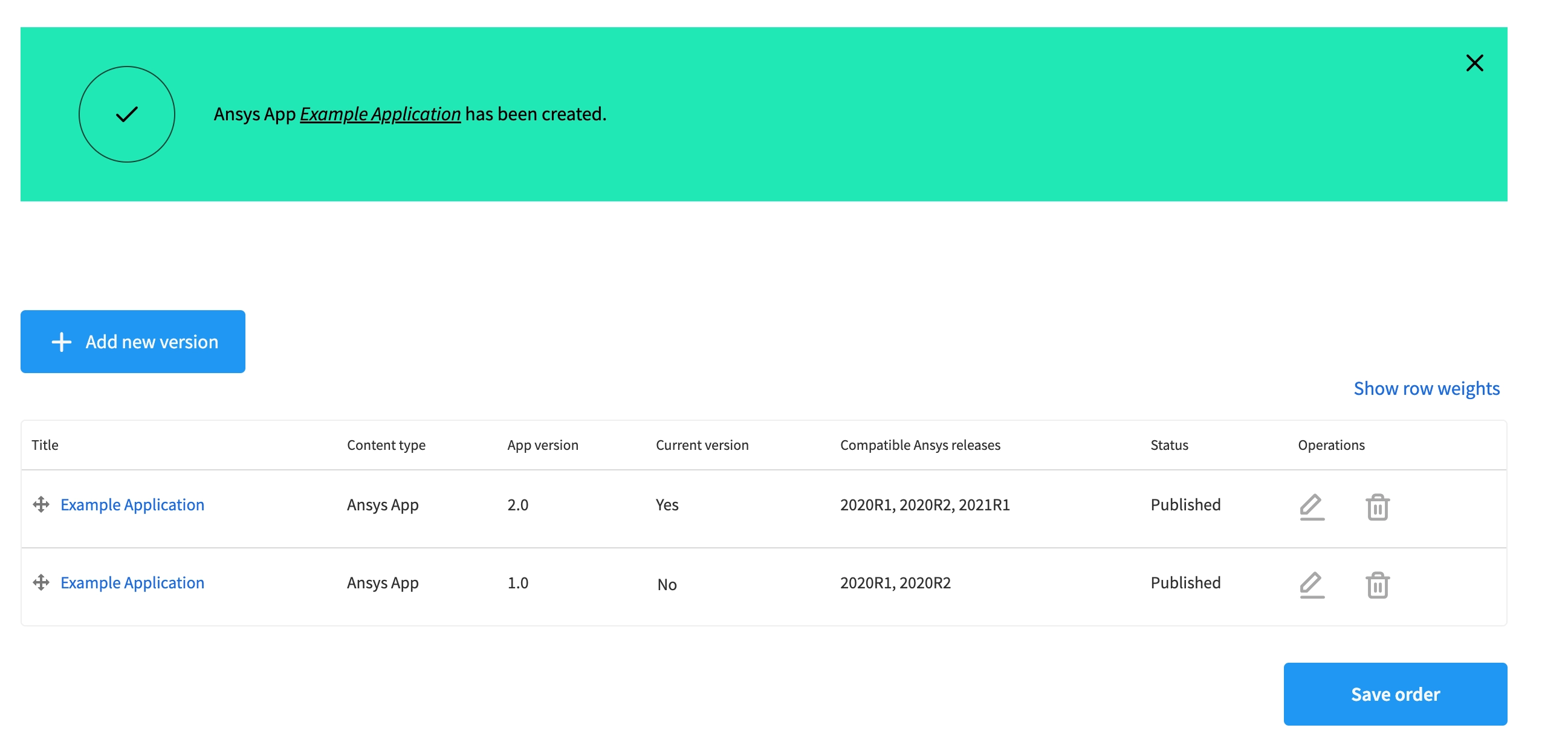Screen dimensions: 1568x751
Task: Click the Status column header
Action: pyautogui.click(x=1168, y=445)
